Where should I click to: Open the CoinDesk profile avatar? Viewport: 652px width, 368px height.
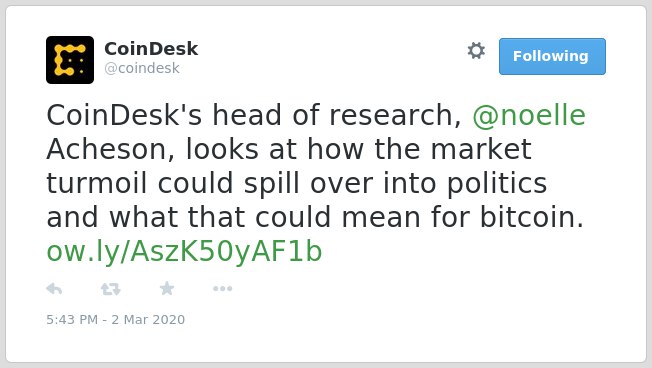(70, 60)
